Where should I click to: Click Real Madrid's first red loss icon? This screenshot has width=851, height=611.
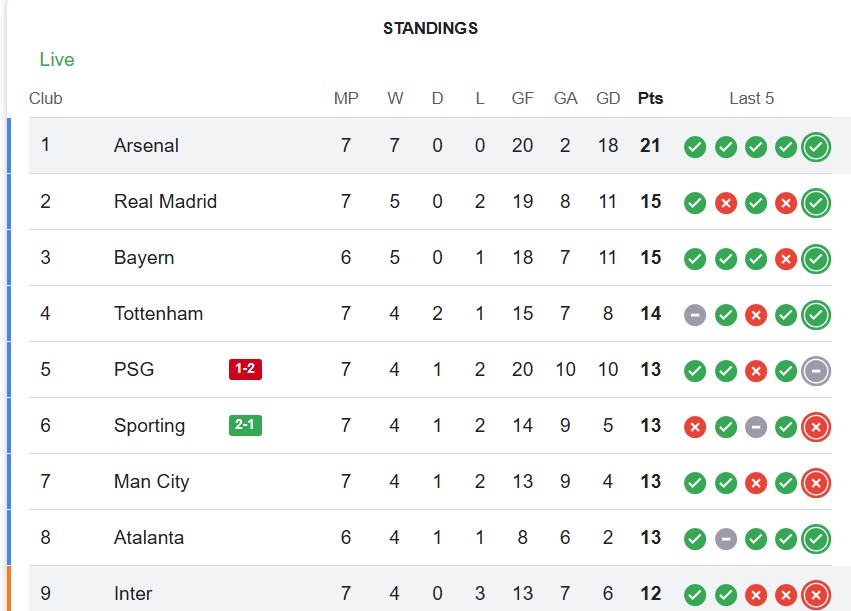(x=726, y=203)
